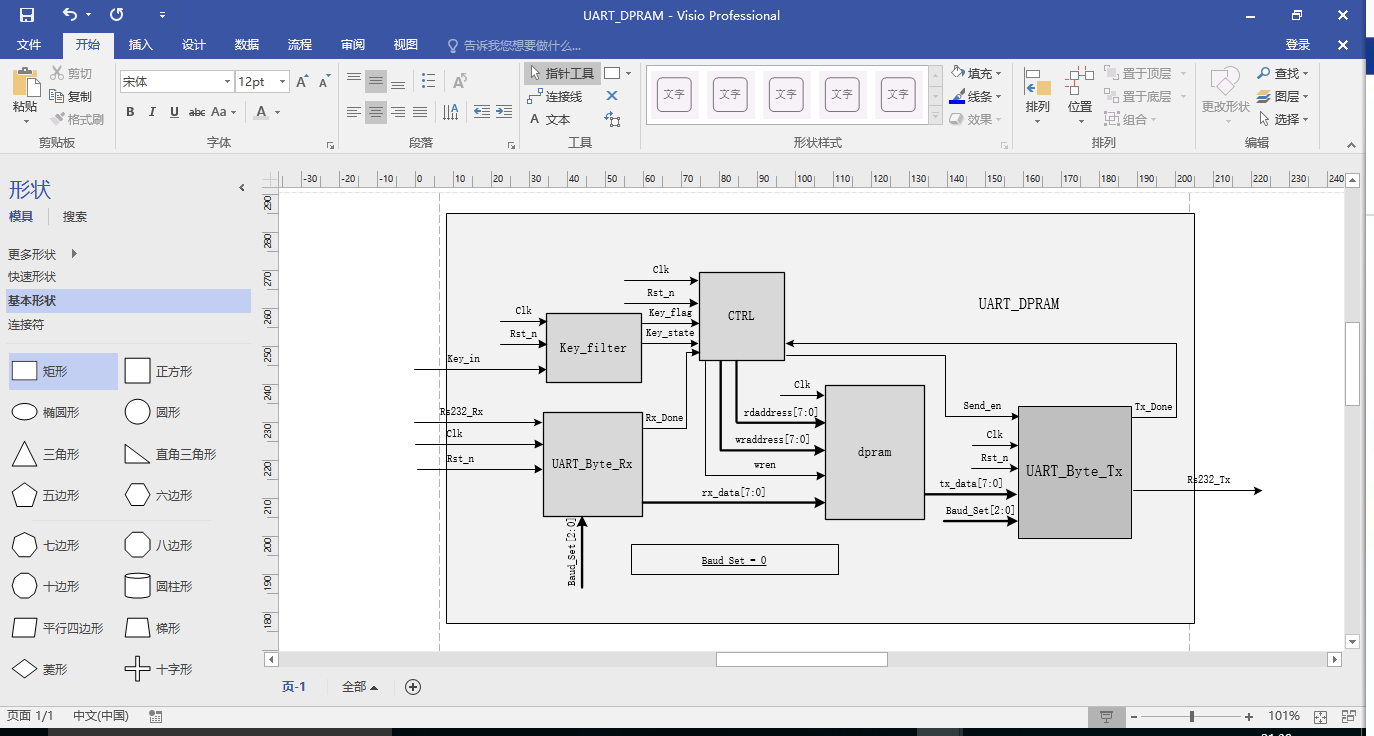Click the connection point X tool
The image size is (1374, 736).
coord(612,97)
